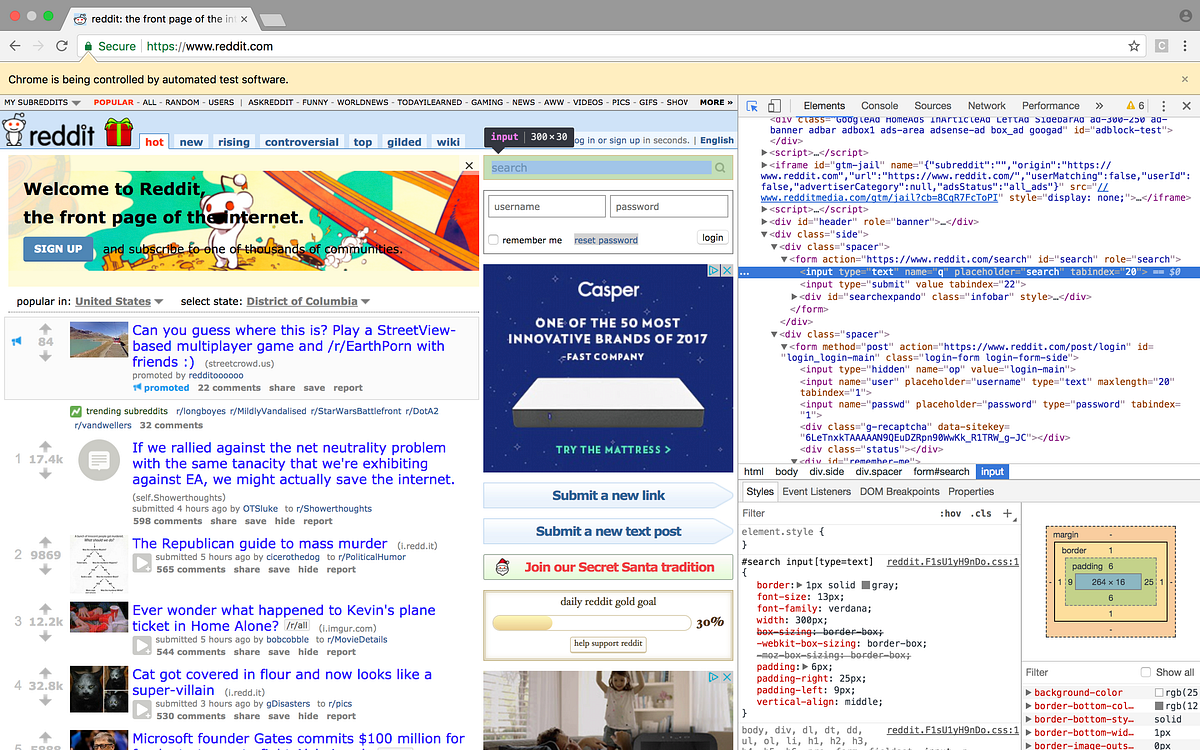Open the DevTools three-dot customization menu
Viewport: 1200px width, 750px height.
pyautogui.click(x=1163, y=105)
